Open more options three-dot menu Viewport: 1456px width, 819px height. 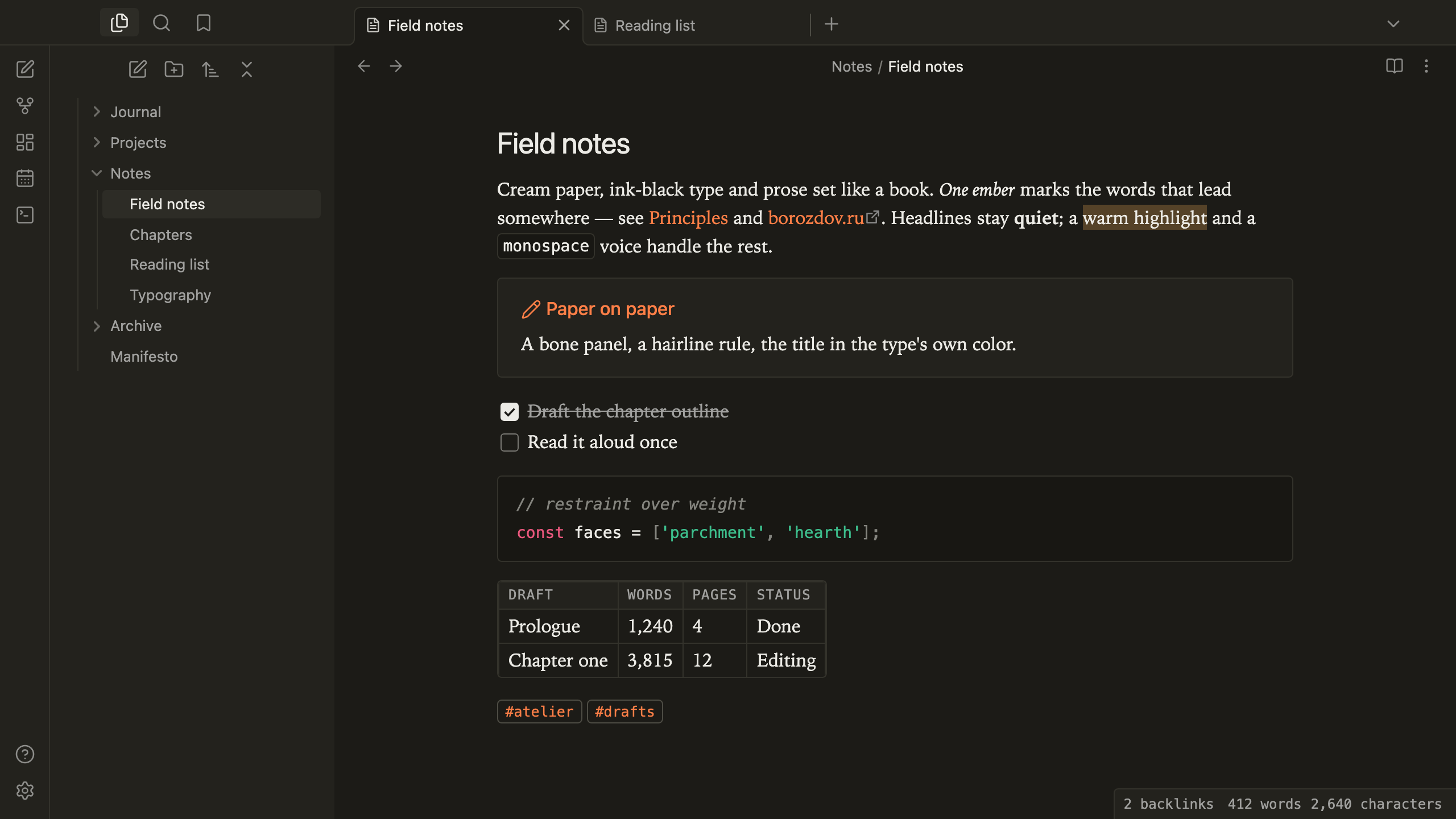(x=1426, y=67)
